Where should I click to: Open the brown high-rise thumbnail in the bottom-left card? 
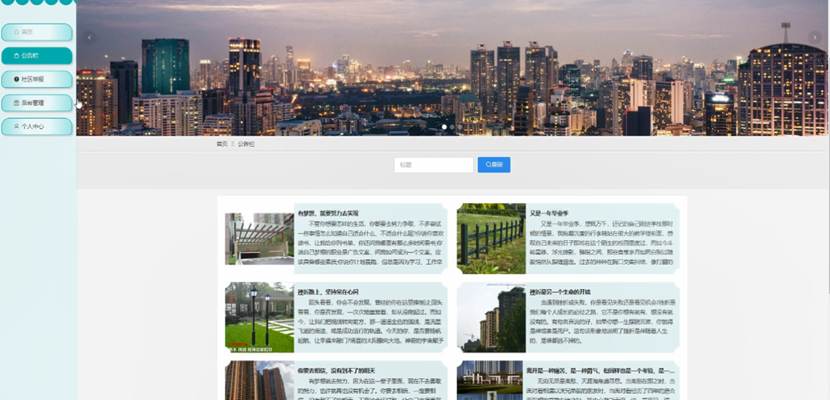point(259,380)
